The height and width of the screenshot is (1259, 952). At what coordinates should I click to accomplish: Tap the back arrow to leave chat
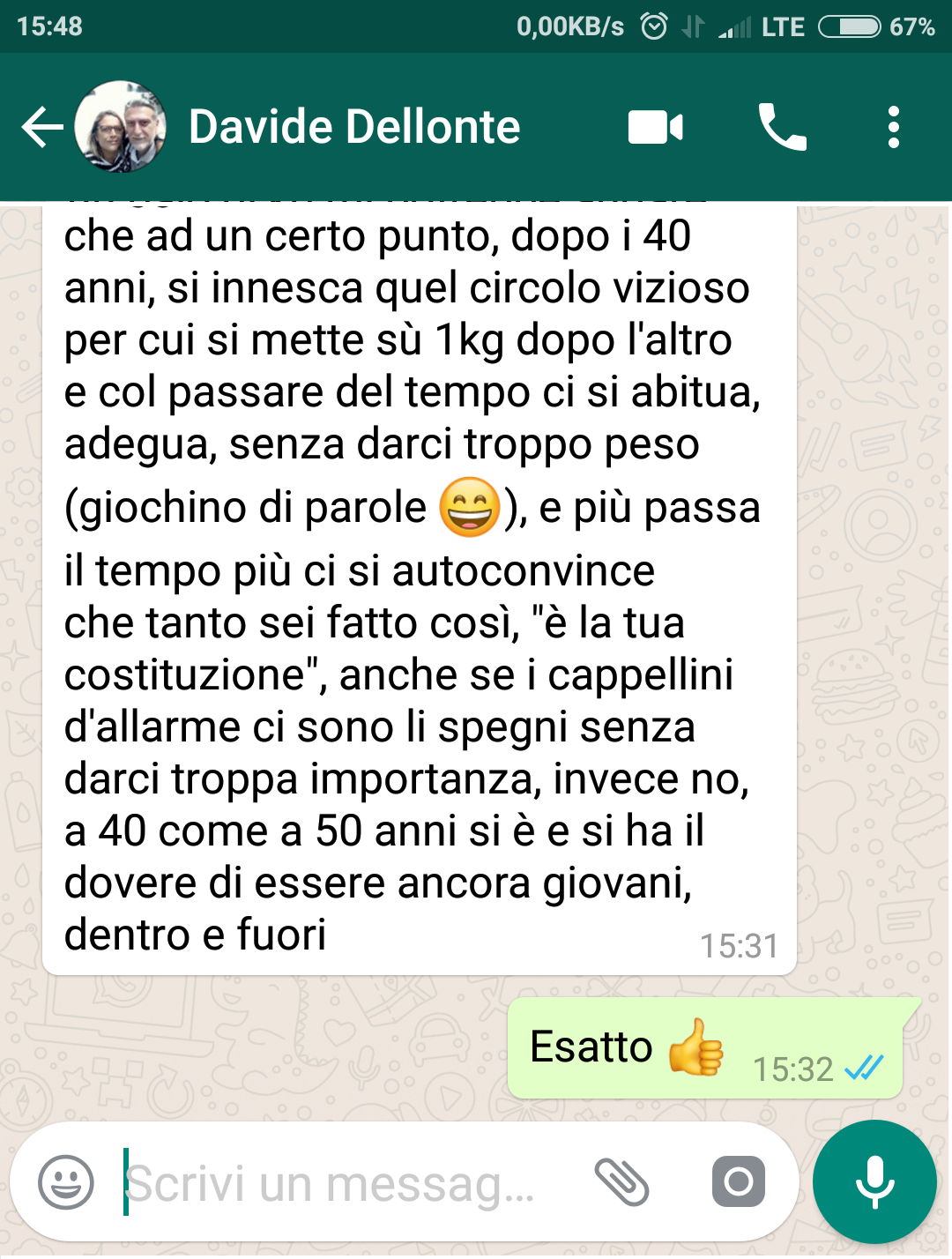click(x=42, y=128)
